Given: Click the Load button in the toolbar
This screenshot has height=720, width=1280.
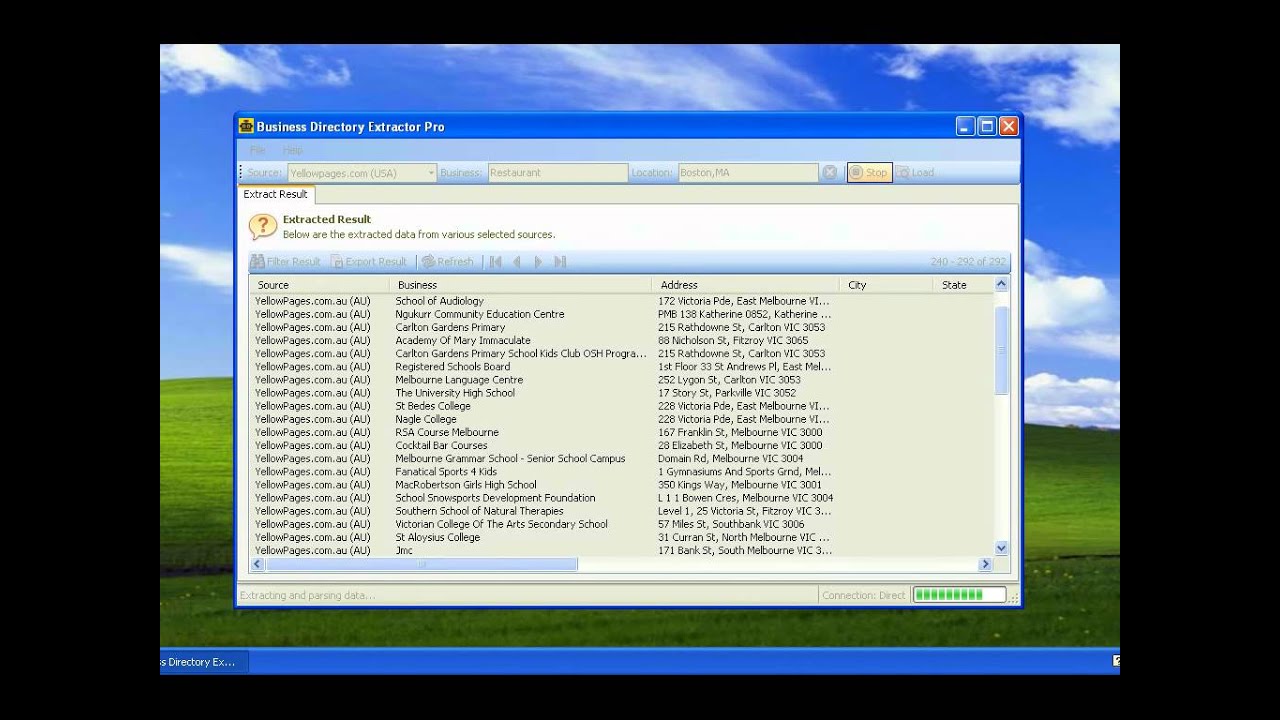Looking at the screenshot, I should pyautogui.click(x=916, y=173).
